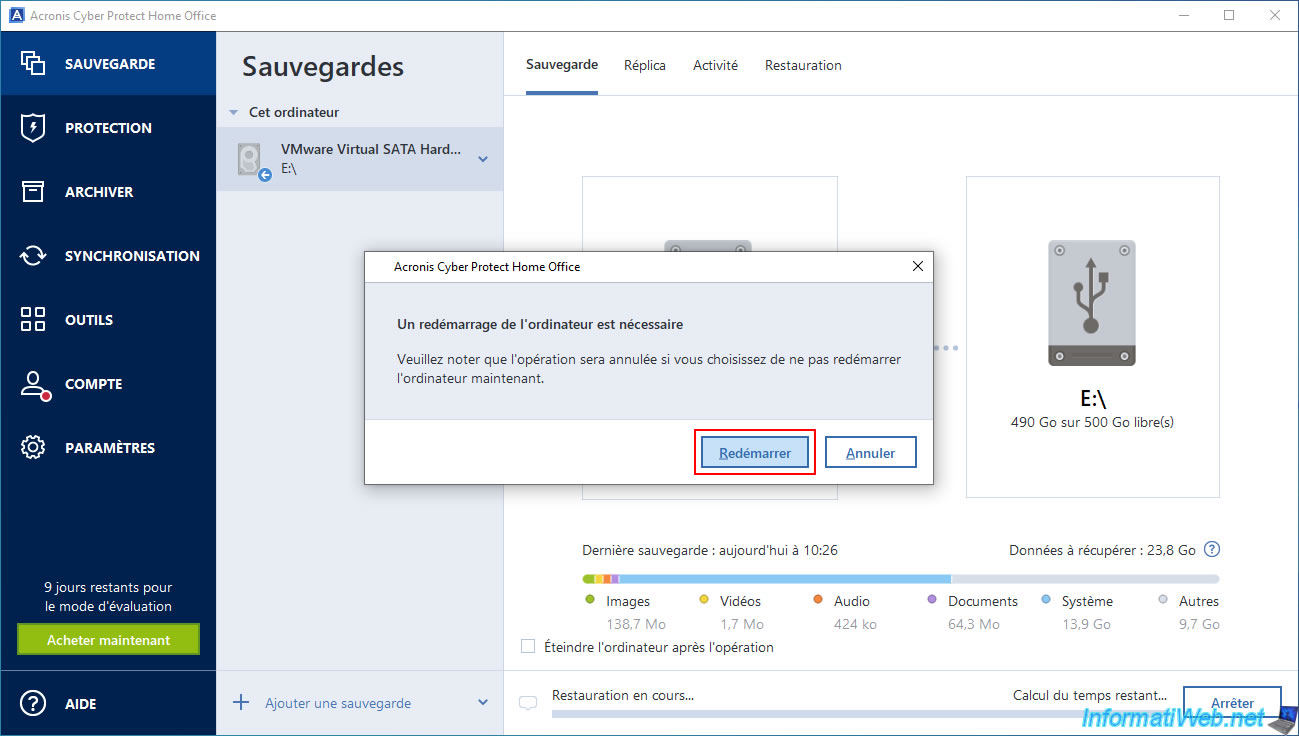Open Aide via question mark icon
Screen dimensions: 1299x736
[x=33, y=703]
